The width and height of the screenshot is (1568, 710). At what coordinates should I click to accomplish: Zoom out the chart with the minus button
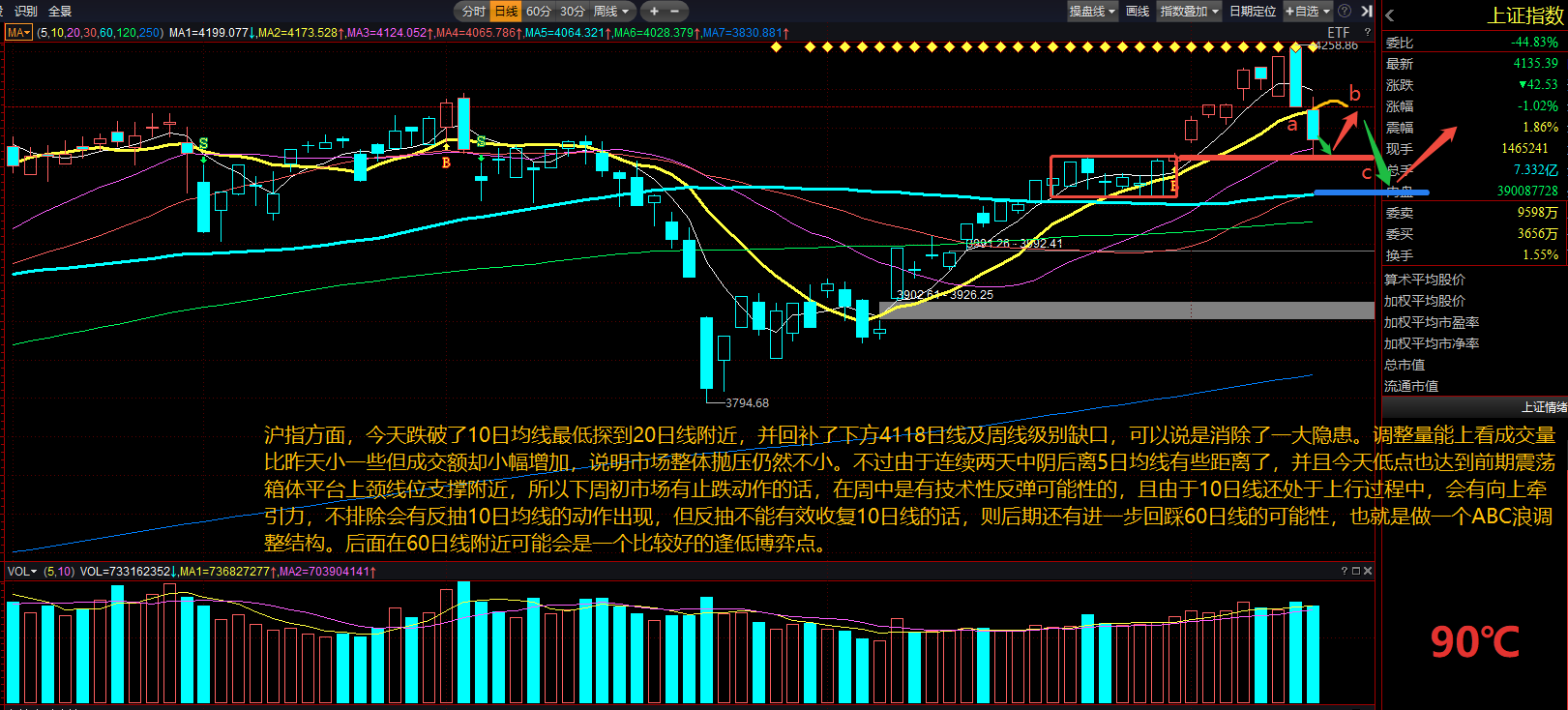[675, 11]
